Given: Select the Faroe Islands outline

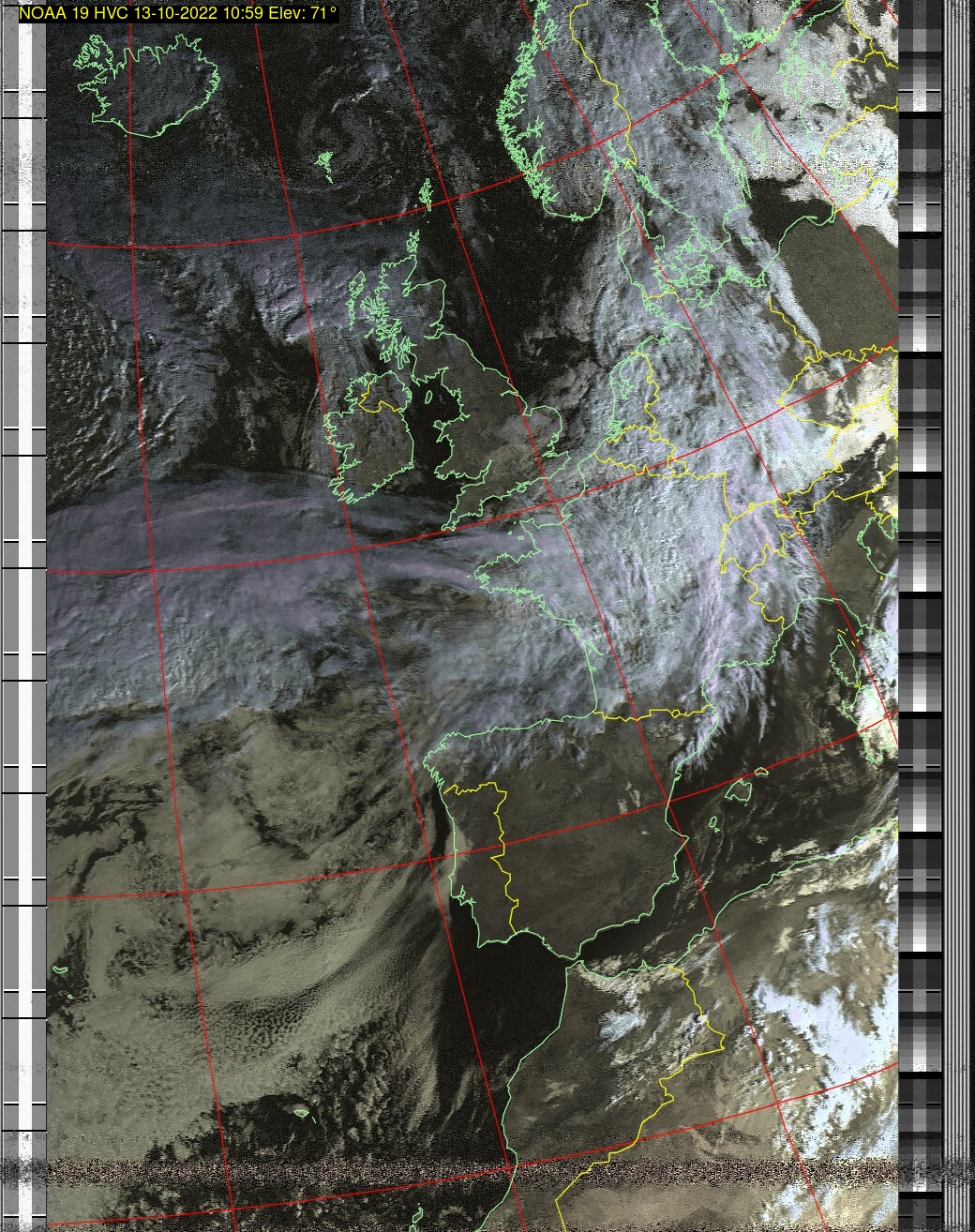Looking at the screenshot, I should [x=325, y=164].
